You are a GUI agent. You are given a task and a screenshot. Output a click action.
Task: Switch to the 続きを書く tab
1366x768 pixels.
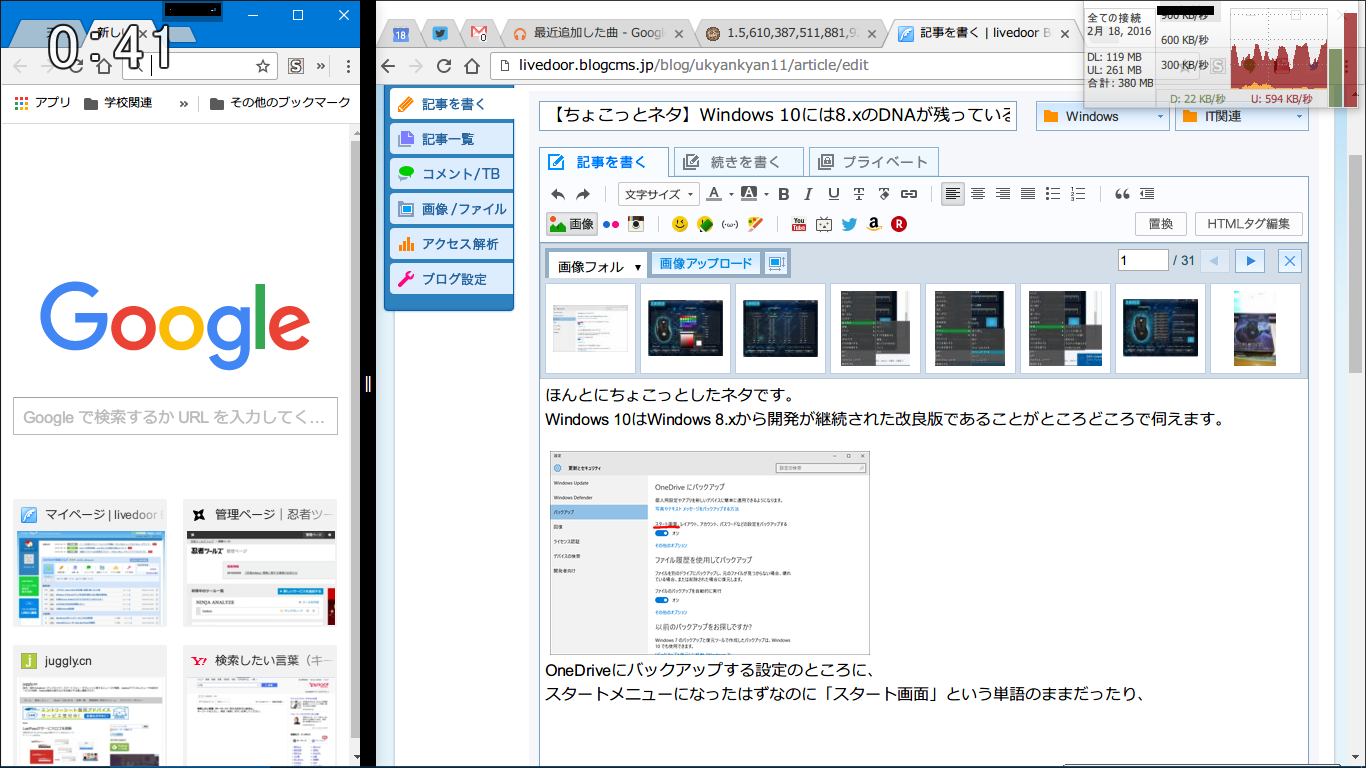click(738, 162)
